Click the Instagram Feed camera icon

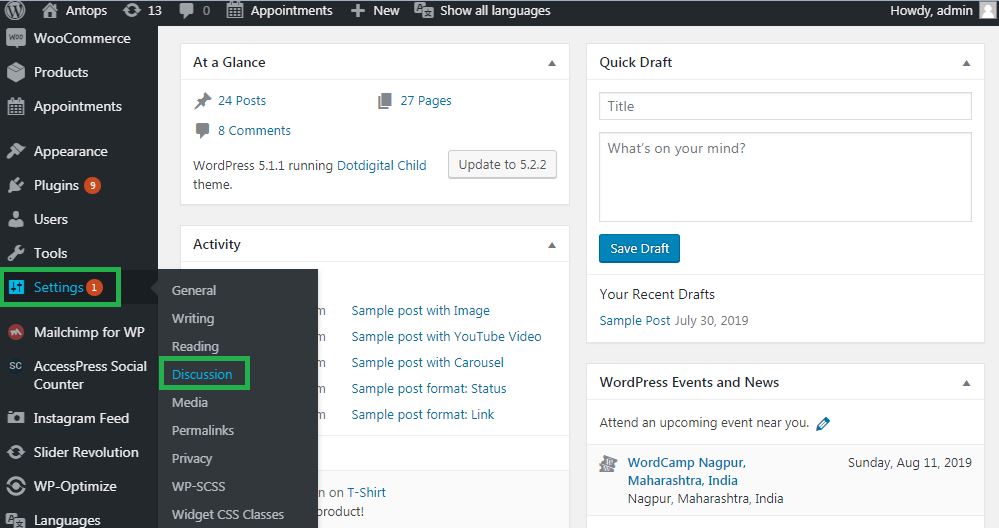[16, 418]
